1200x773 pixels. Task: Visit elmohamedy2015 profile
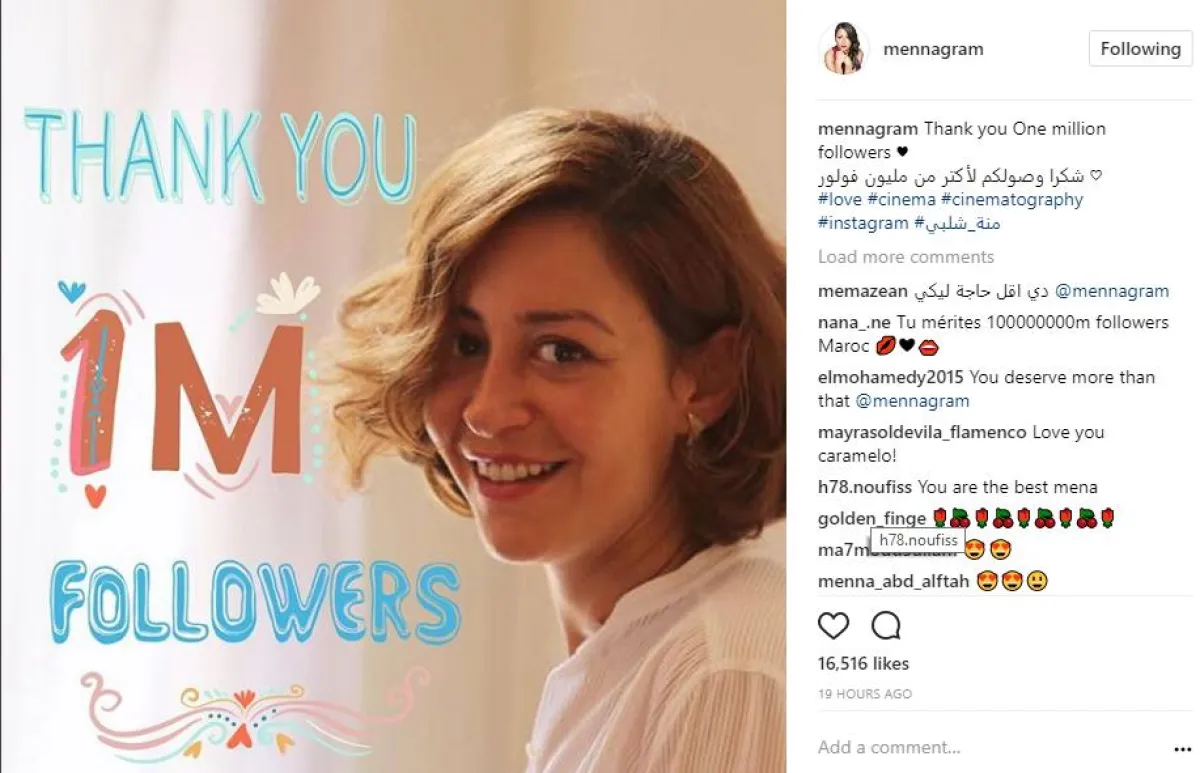click(890, 378)
